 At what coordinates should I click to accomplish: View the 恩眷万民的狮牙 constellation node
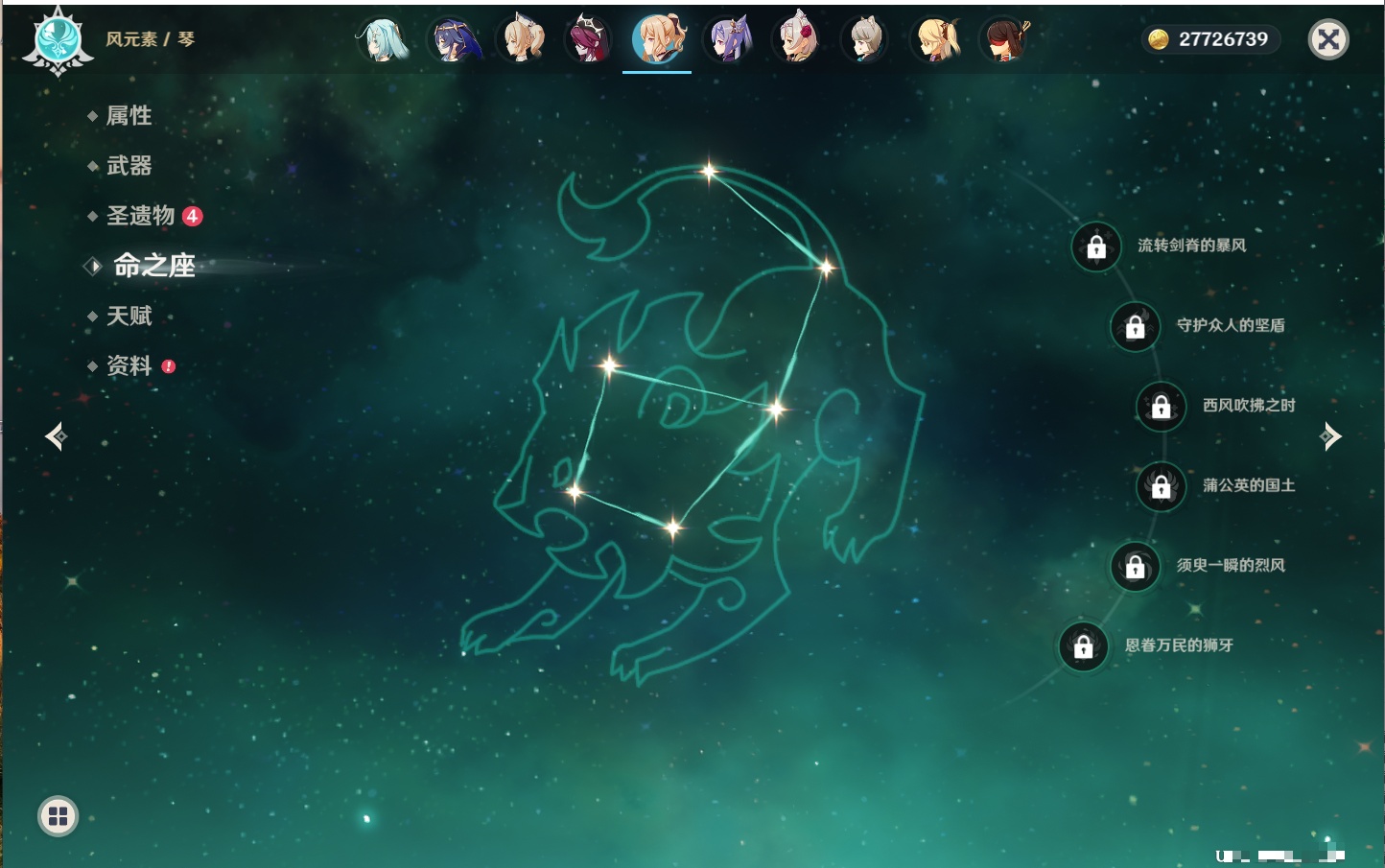point(1084,645)
